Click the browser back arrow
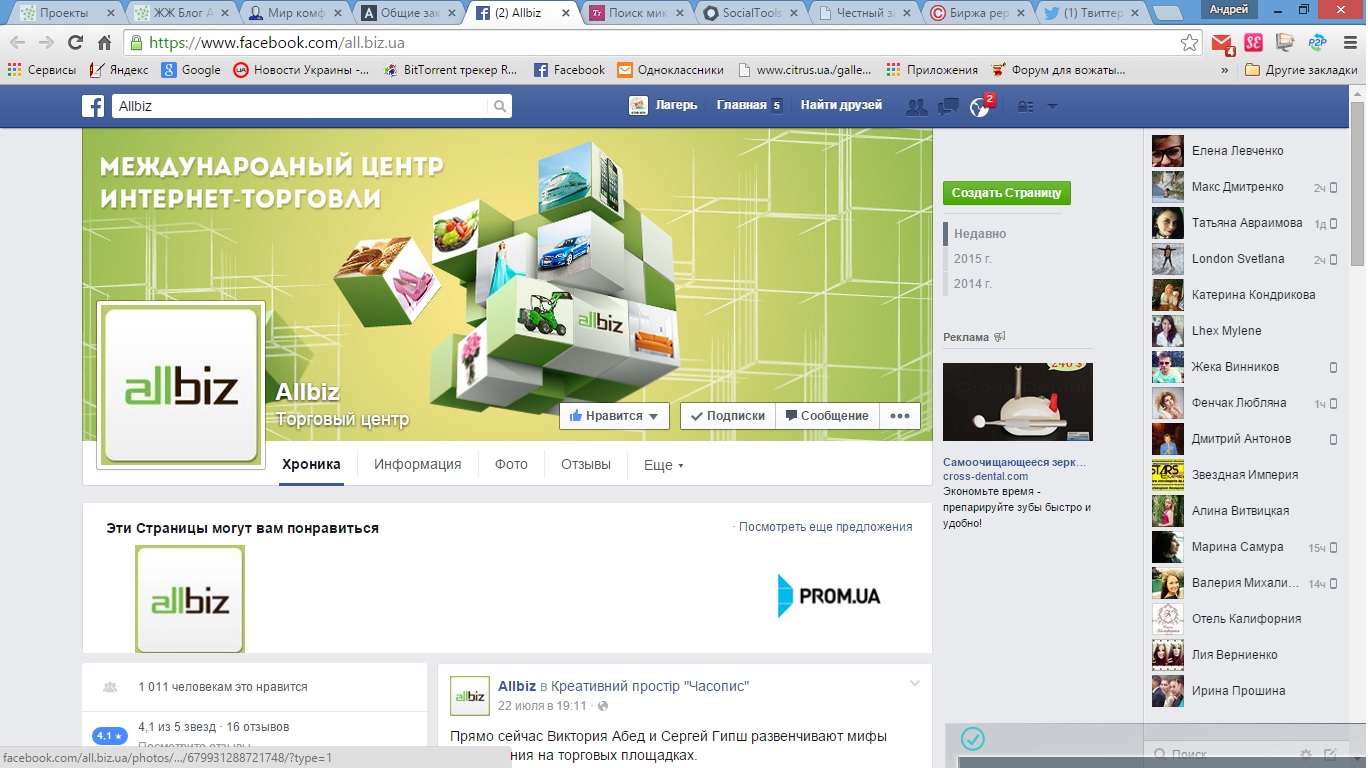Viewport: 1368px width, 768px height. (x=18, y=43)
